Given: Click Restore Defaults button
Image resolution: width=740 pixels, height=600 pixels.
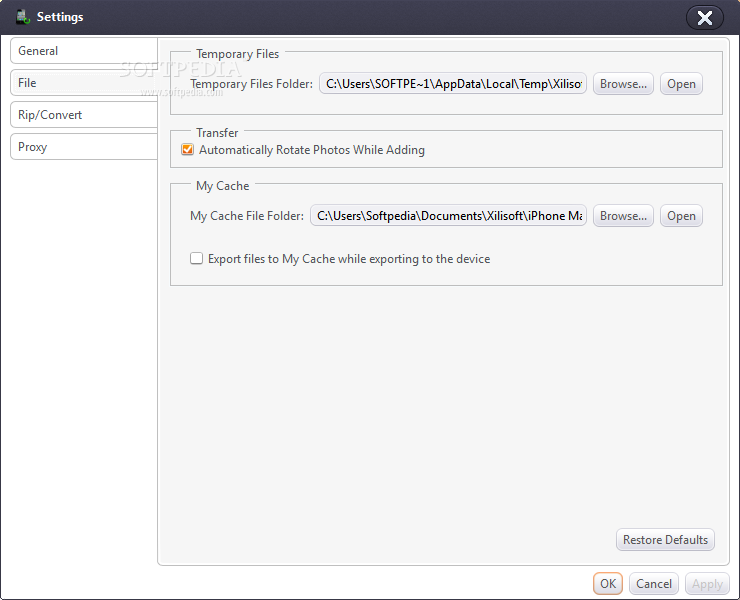Looking at the screenshot, I should [665, 540].
